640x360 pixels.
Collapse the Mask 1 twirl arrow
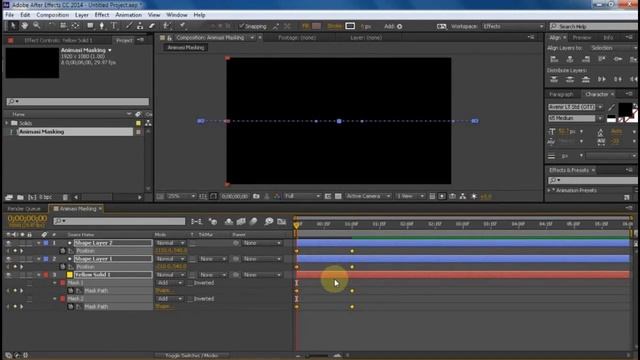[55, 283]
